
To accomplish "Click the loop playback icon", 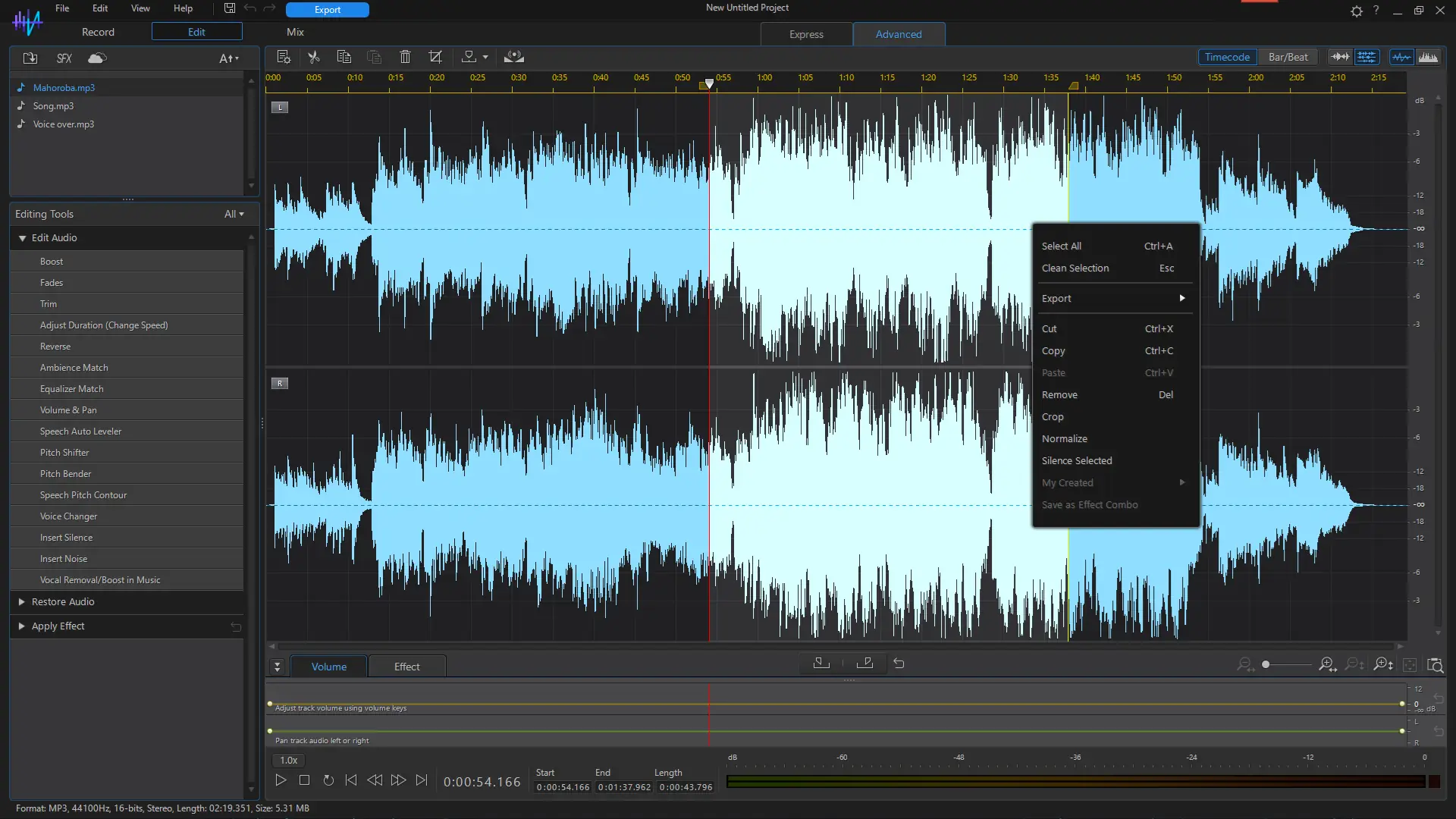I will [x=328, y=780].
